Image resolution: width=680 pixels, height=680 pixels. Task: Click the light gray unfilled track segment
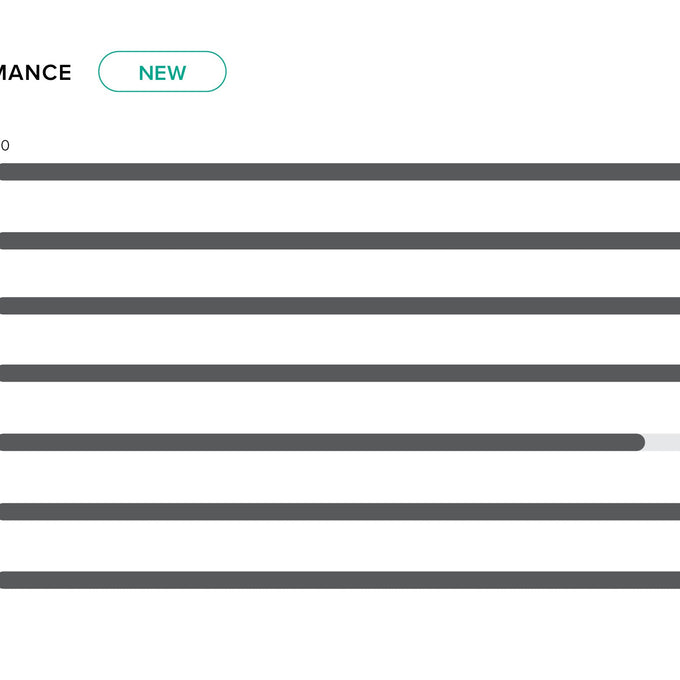[x=664, y=442]
